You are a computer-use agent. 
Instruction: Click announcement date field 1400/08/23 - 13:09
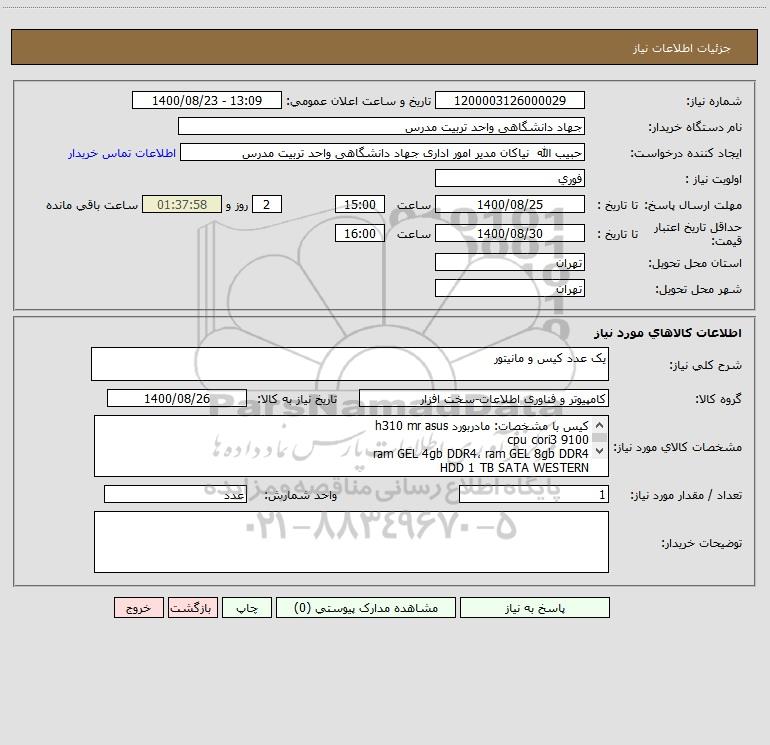207,100
